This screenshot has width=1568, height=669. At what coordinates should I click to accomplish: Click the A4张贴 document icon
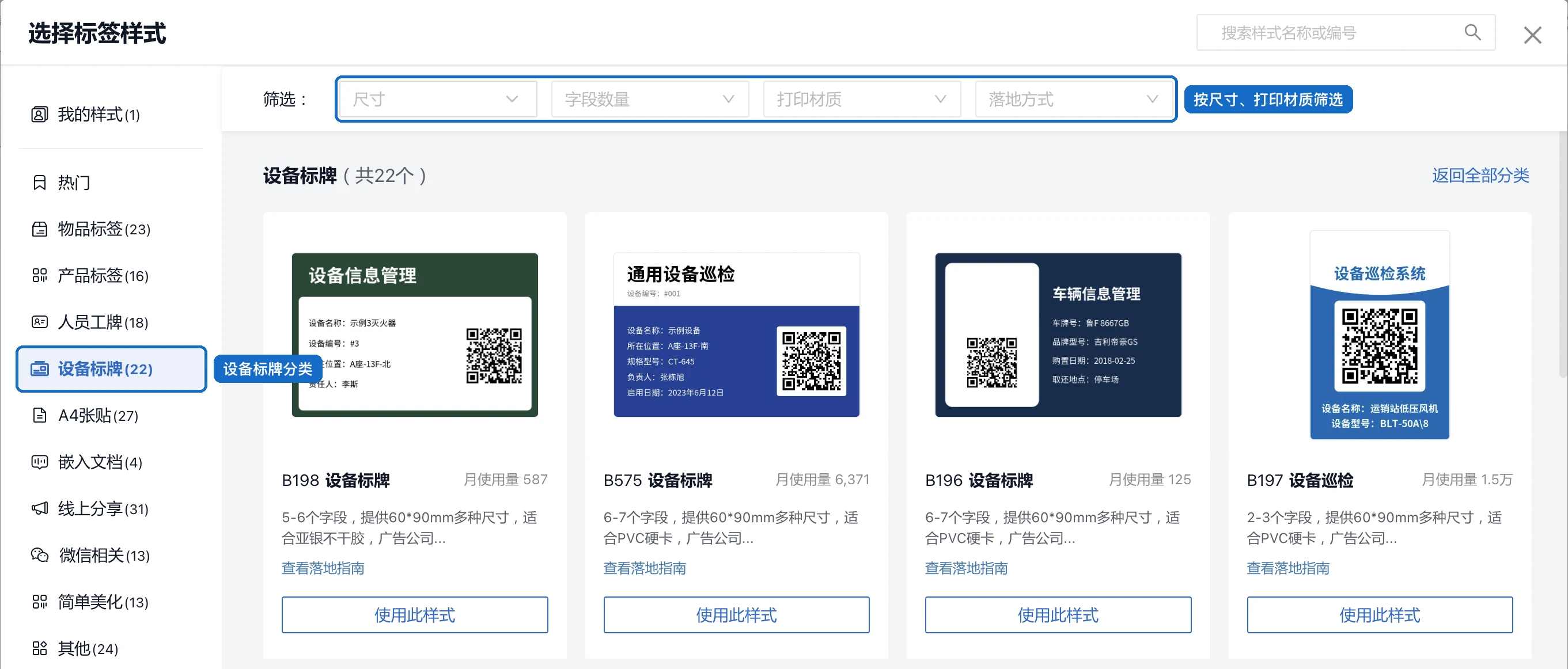pos(40,415)
